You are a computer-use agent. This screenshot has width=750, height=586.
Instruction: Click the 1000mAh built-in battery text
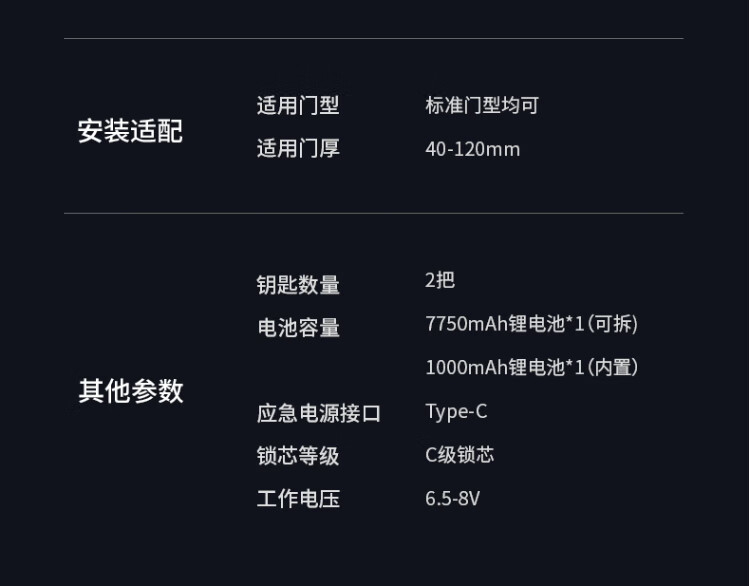[x=505, y=367]
